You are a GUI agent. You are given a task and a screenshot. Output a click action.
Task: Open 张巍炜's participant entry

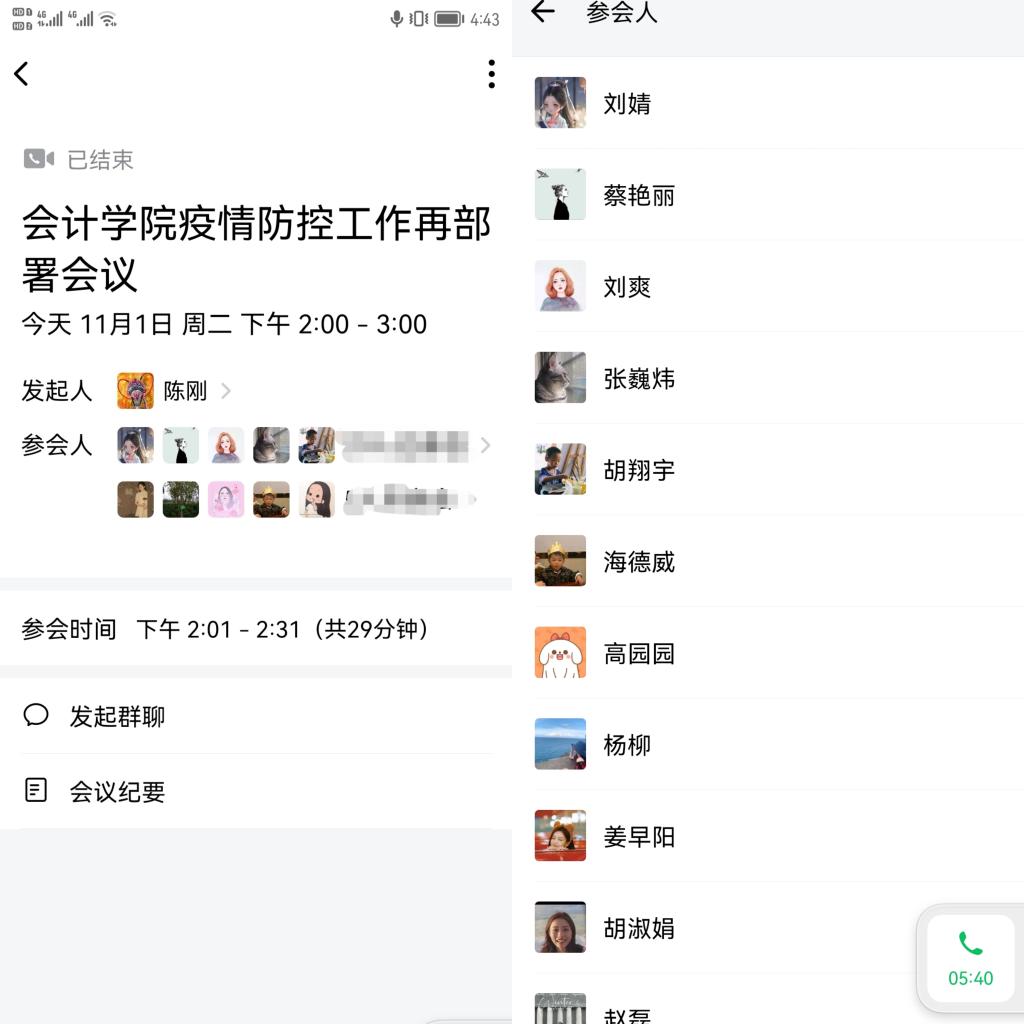click(x=779, y=377)
